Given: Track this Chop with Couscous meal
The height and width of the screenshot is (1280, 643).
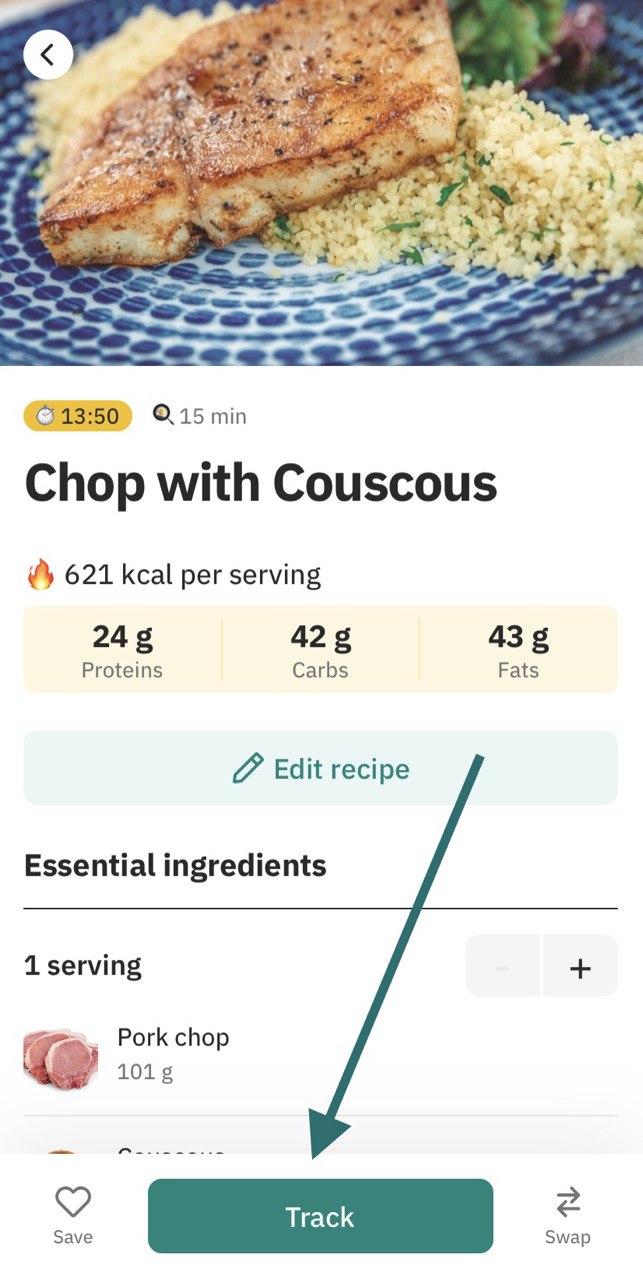Looking at the screenshot, I should pyautogui.click(x=321, y=1216).
